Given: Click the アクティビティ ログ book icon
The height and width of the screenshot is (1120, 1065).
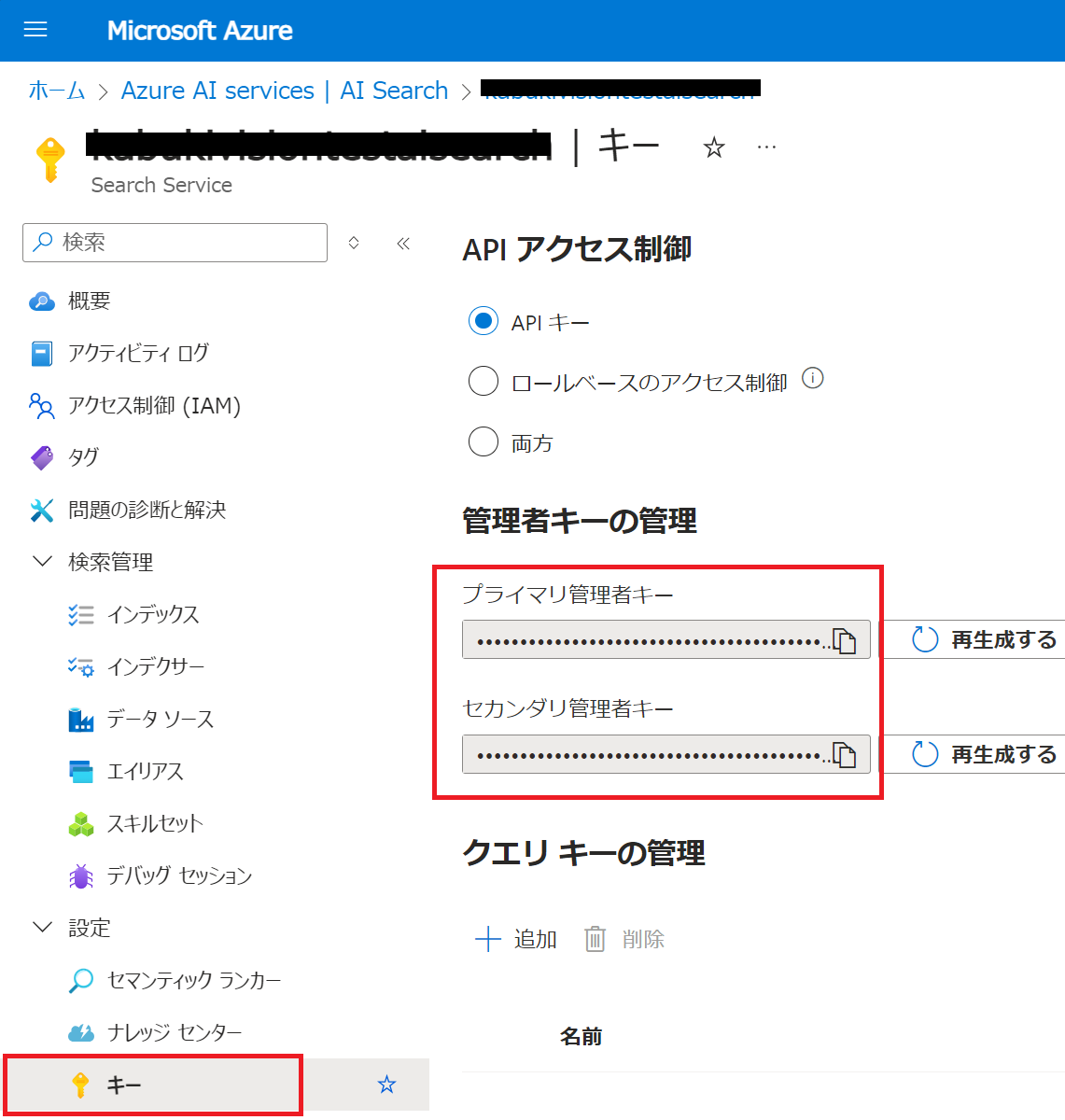Looking at the screenshot, I should point(42,353).
